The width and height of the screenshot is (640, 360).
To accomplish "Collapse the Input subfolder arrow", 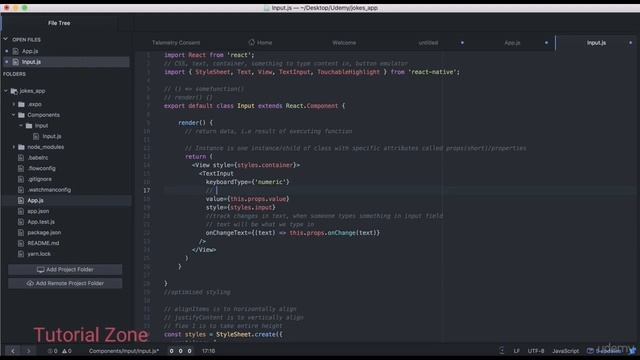I will pyautogui.click(x=21, y=126).
